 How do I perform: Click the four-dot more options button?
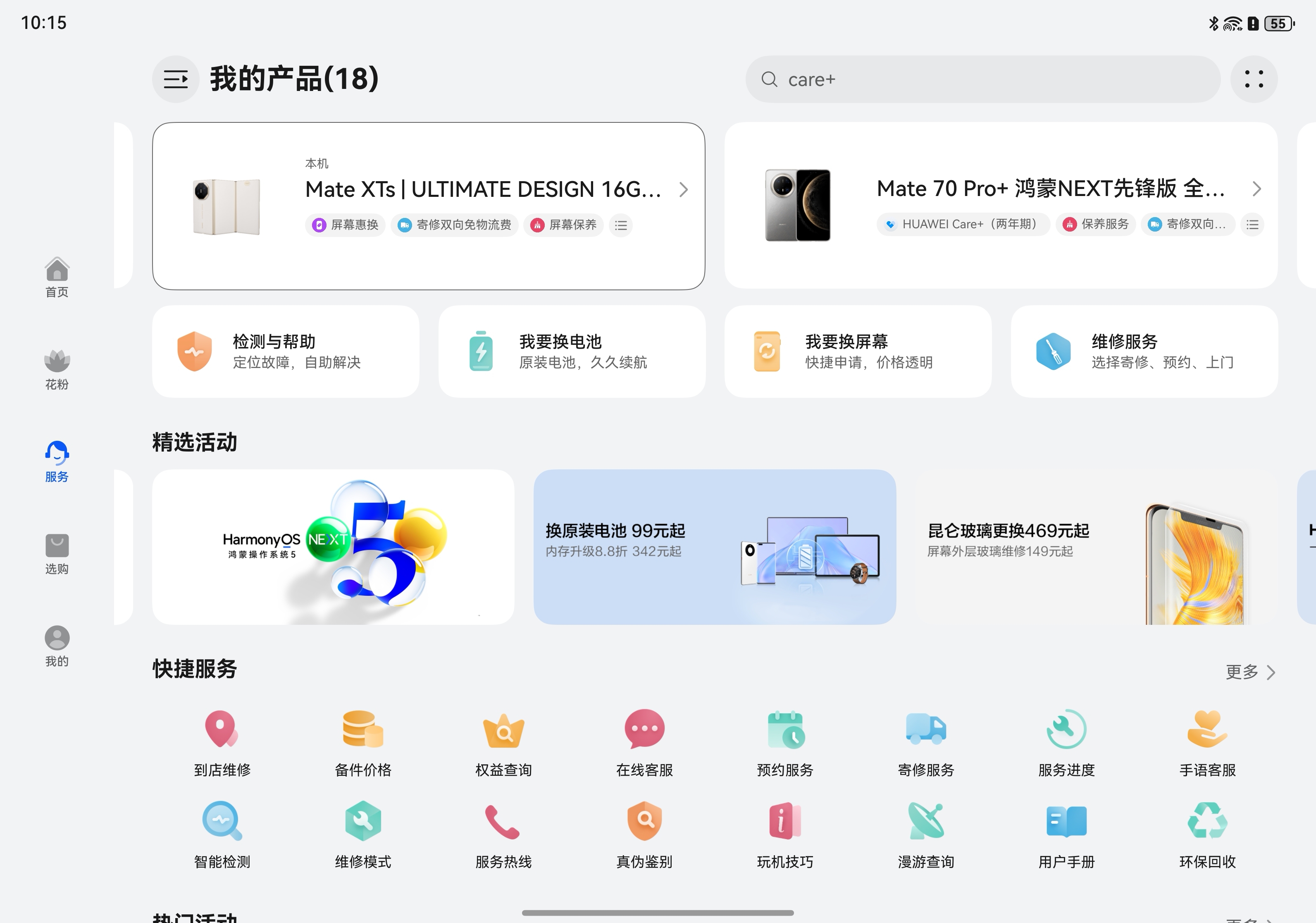[1254, 79]
